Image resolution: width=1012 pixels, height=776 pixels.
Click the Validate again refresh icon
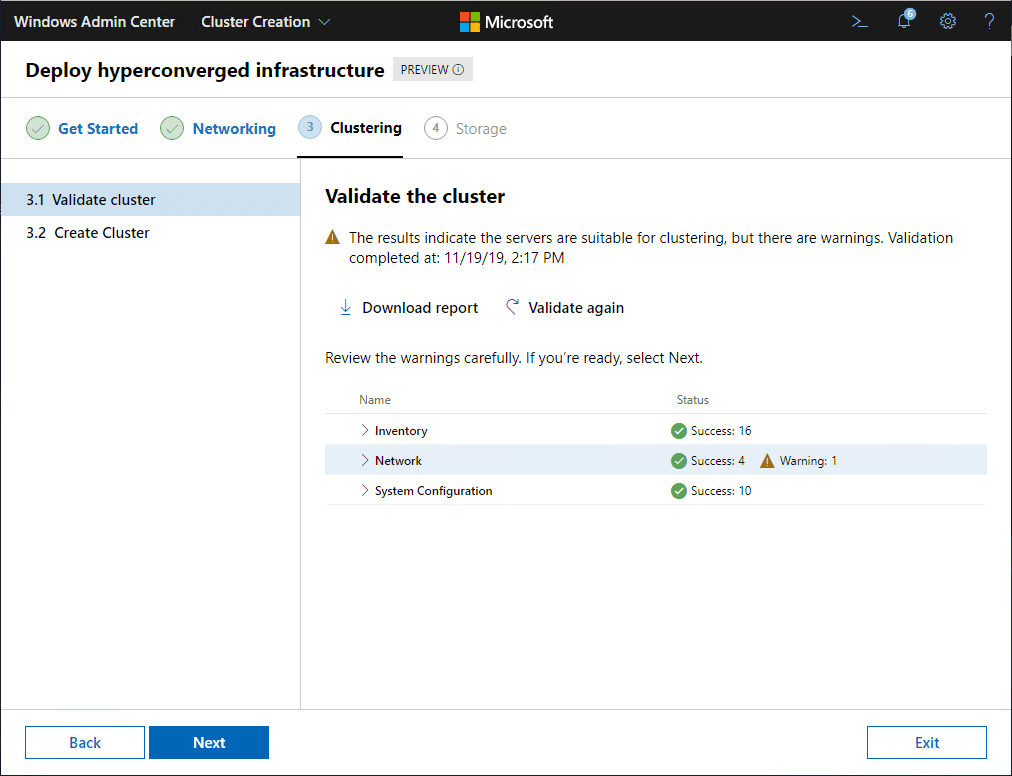click(x=512, y=308)
